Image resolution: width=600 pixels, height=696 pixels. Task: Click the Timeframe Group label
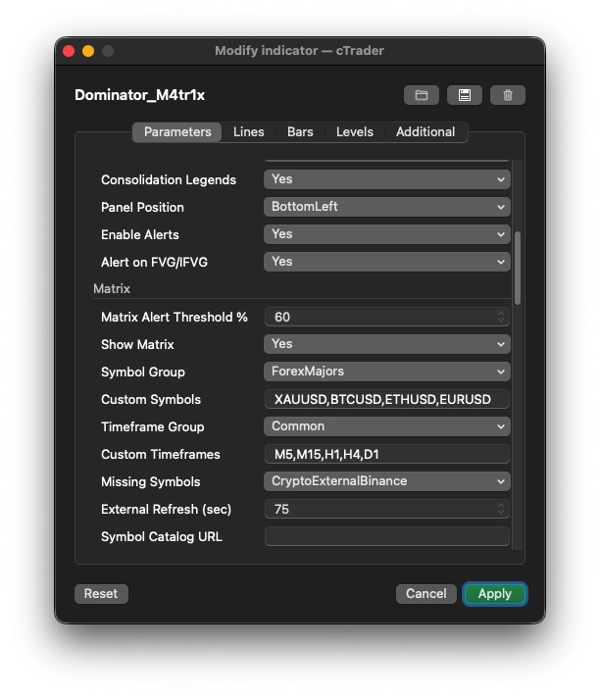153,427
